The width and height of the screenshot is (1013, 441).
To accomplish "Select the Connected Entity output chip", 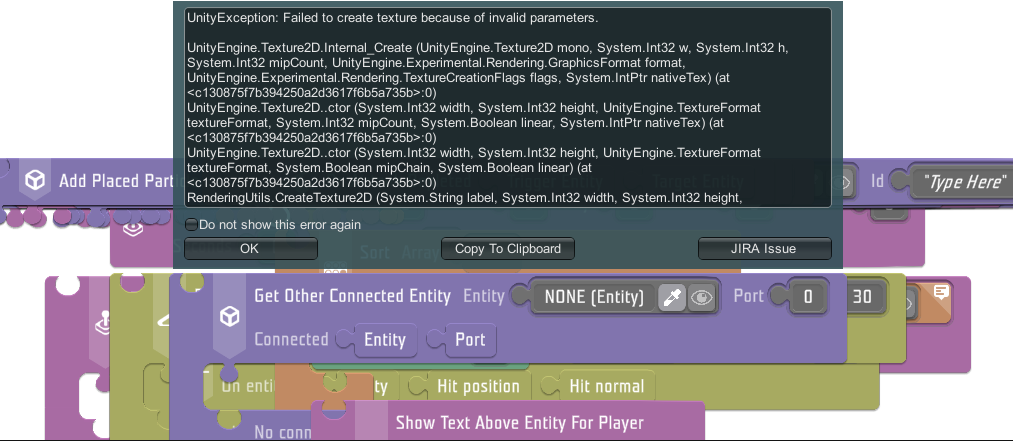I will (384, 340).
